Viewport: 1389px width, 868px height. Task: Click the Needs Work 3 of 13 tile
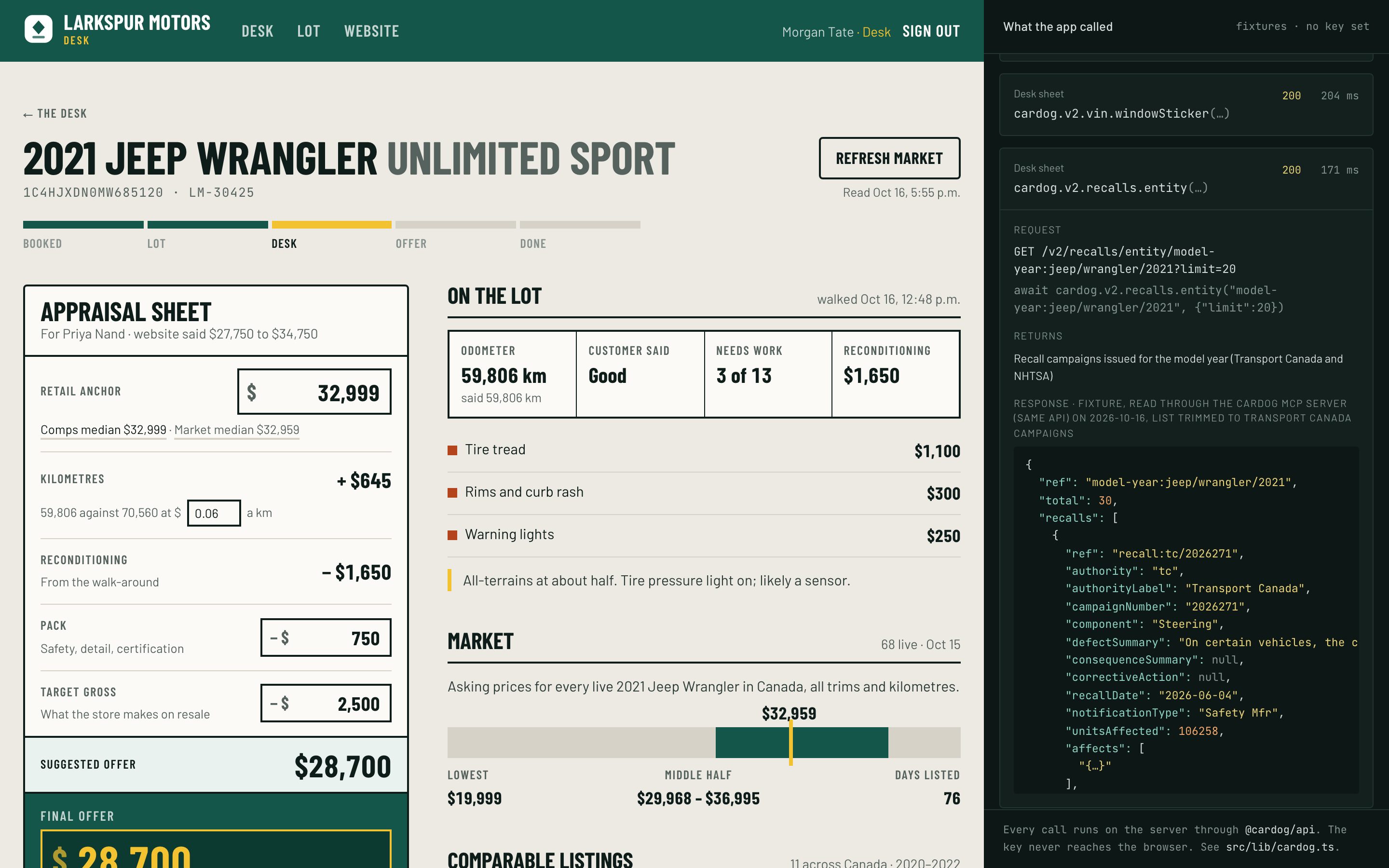768,374
